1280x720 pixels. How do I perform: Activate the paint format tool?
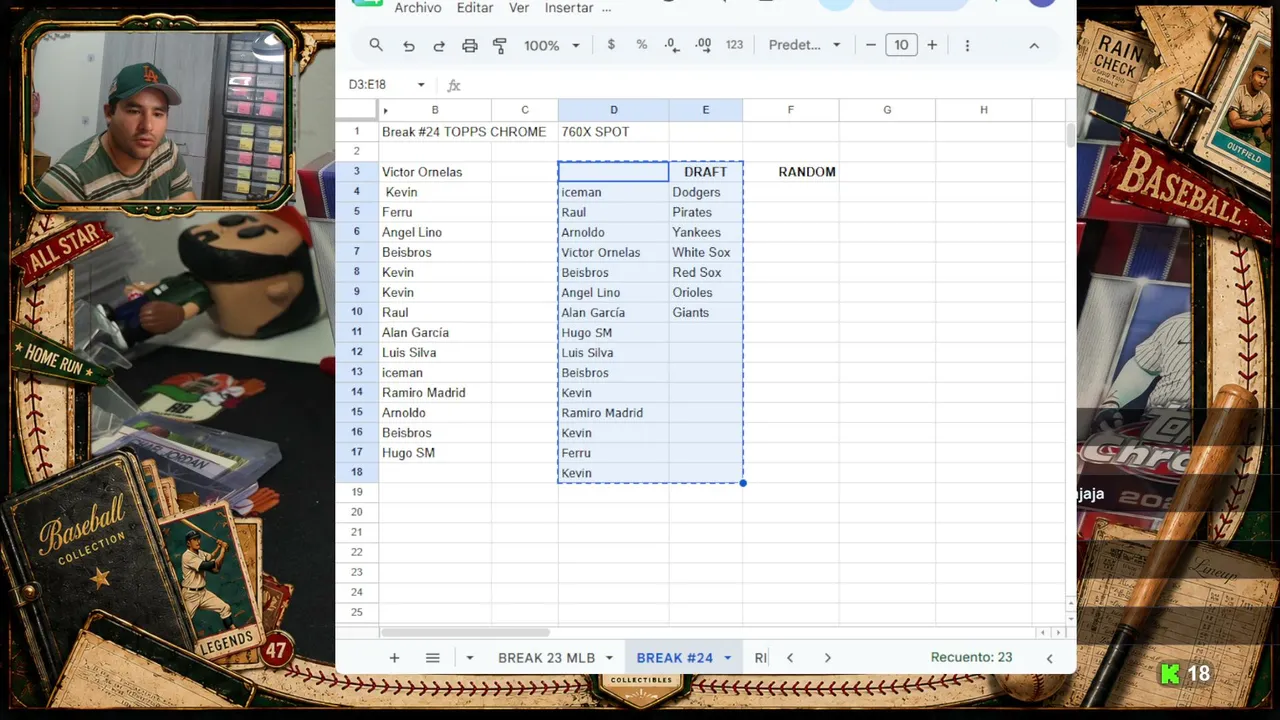click(500, 45)
